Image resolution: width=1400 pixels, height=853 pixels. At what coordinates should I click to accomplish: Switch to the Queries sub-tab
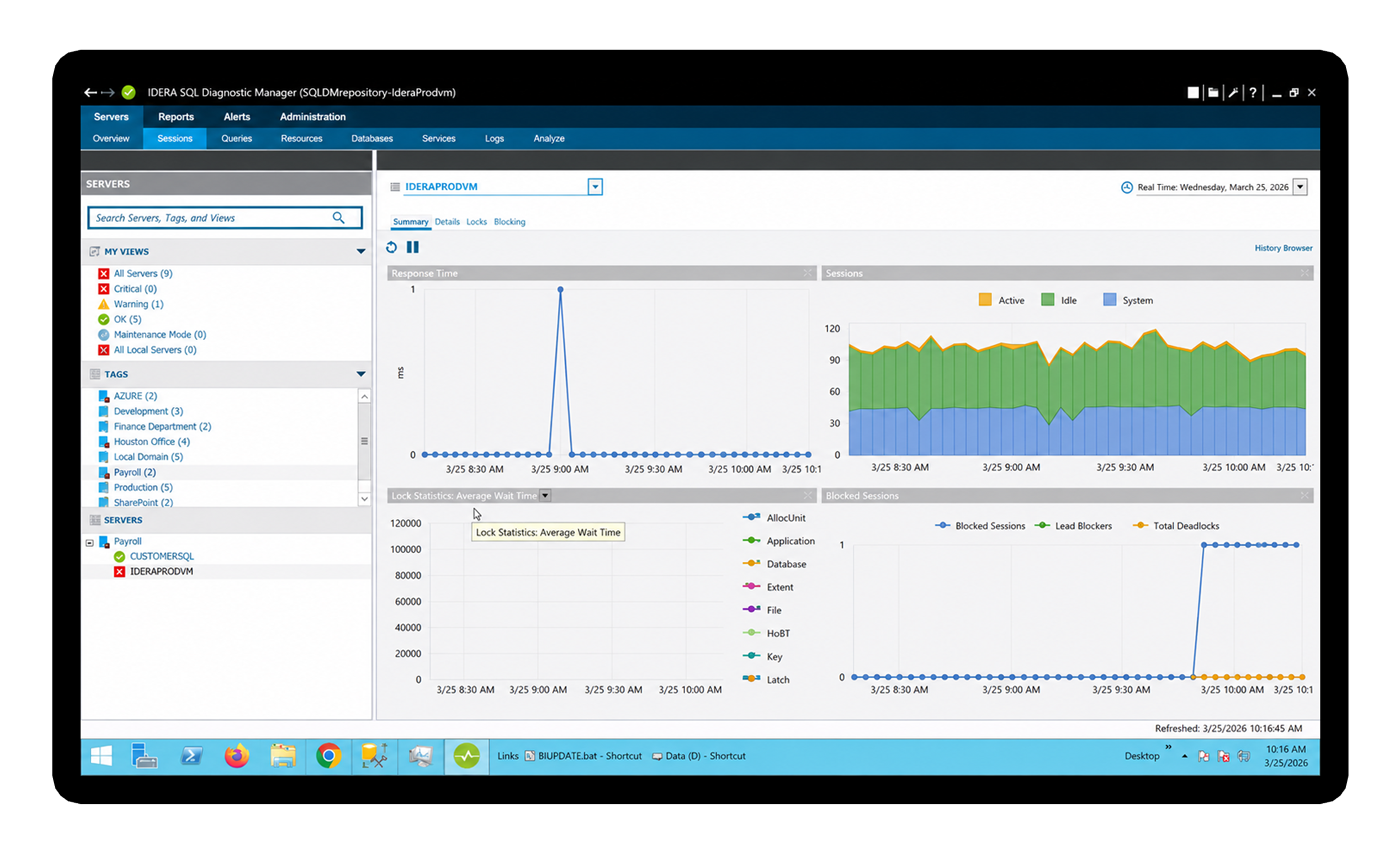click(237, 139)
